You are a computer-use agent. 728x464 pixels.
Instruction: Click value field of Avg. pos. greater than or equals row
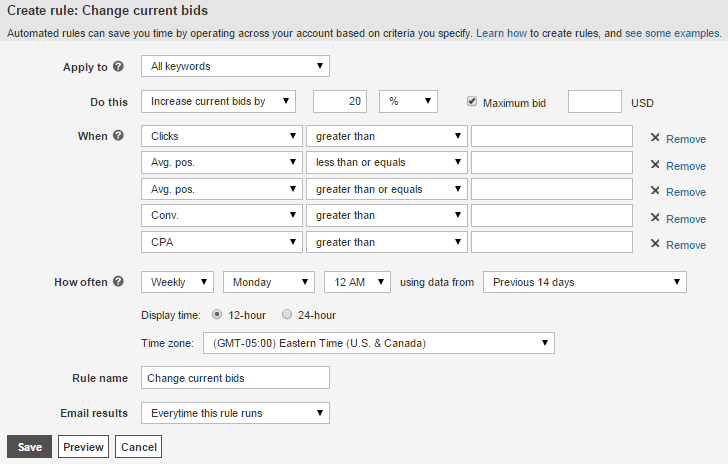coord(552,189)
